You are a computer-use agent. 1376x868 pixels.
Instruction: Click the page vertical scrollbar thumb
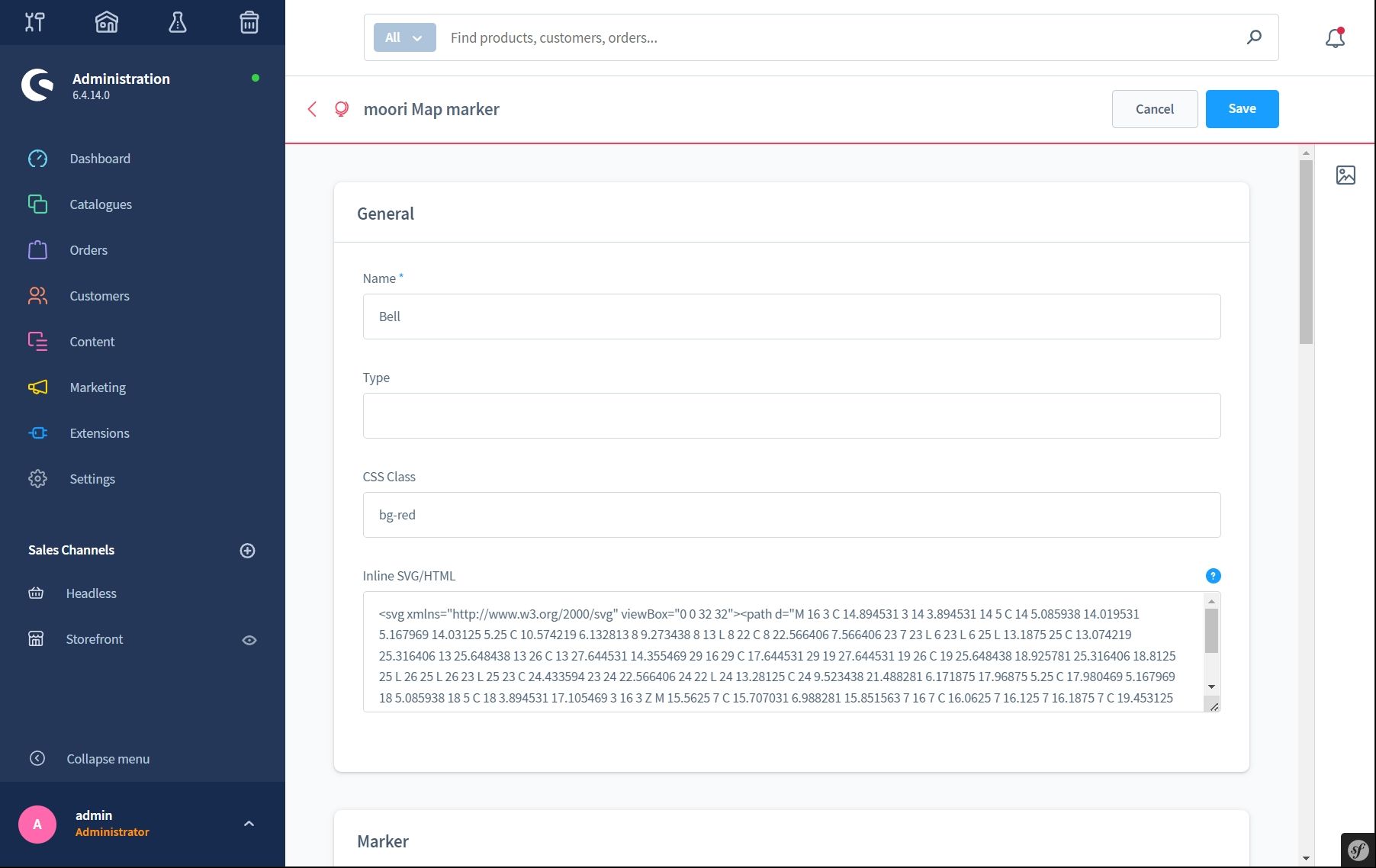tap(1306, 252)
